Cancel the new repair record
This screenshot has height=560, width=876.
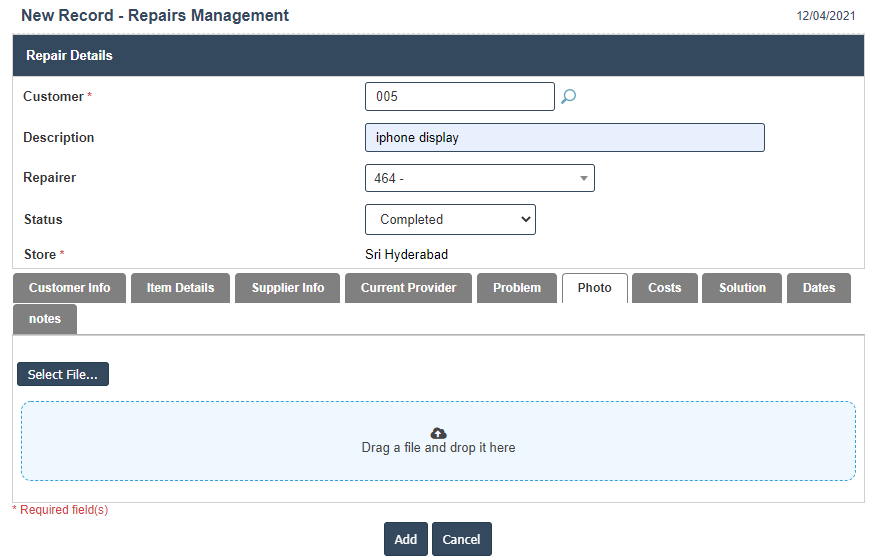point(461,539)
